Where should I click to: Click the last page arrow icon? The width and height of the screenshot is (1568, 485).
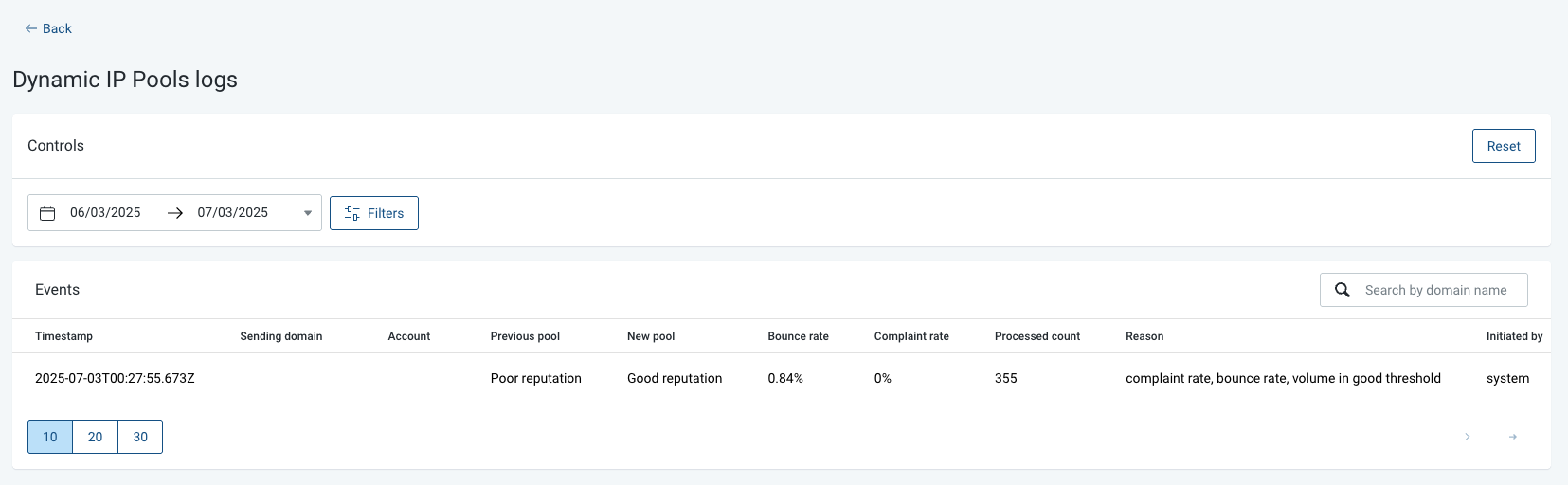tap(1513, 437)
